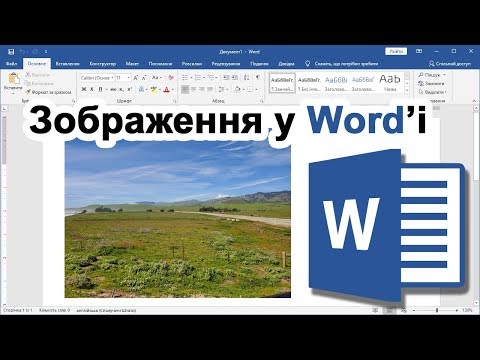Switch to the Розсилки tab
Image resolution: width=480 pixels, height=360 pixels.
tap(192, 64)
